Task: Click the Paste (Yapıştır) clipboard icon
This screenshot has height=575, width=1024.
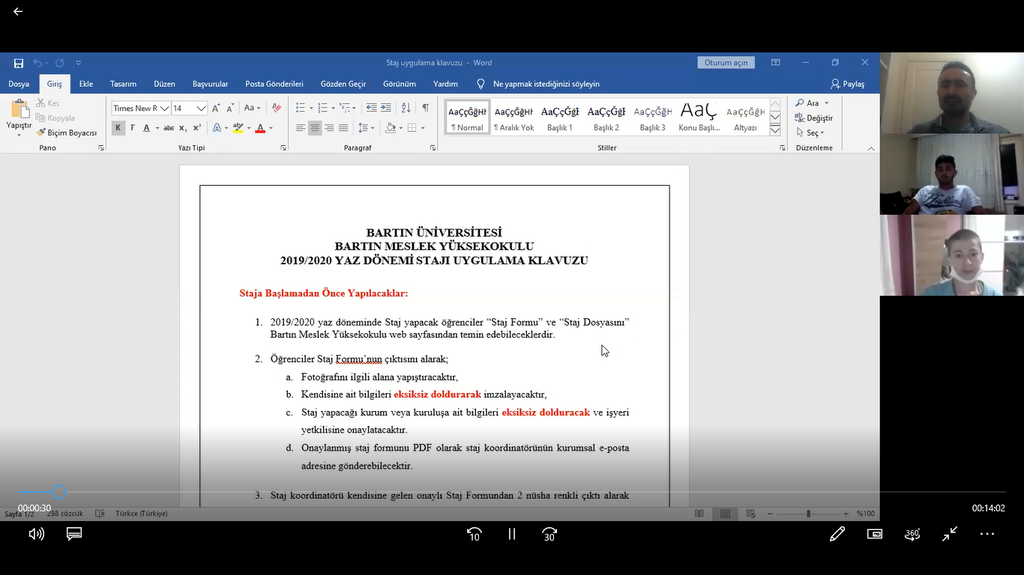Action: 19,109
